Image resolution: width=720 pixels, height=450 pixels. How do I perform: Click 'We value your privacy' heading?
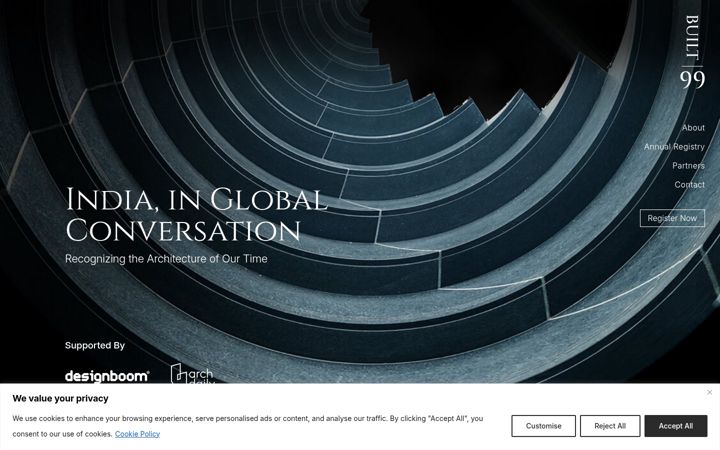[60, 398]
